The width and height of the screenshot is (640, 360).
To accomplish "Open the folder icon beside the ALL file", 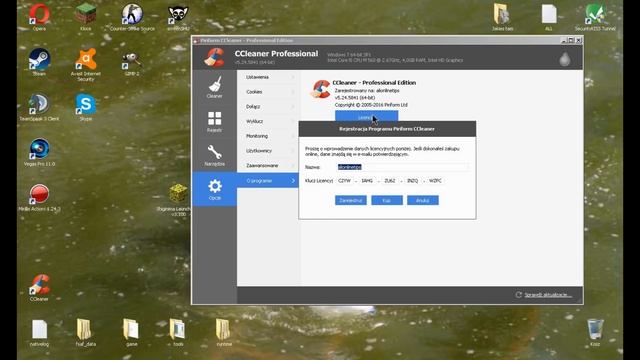I will point(502,18).
